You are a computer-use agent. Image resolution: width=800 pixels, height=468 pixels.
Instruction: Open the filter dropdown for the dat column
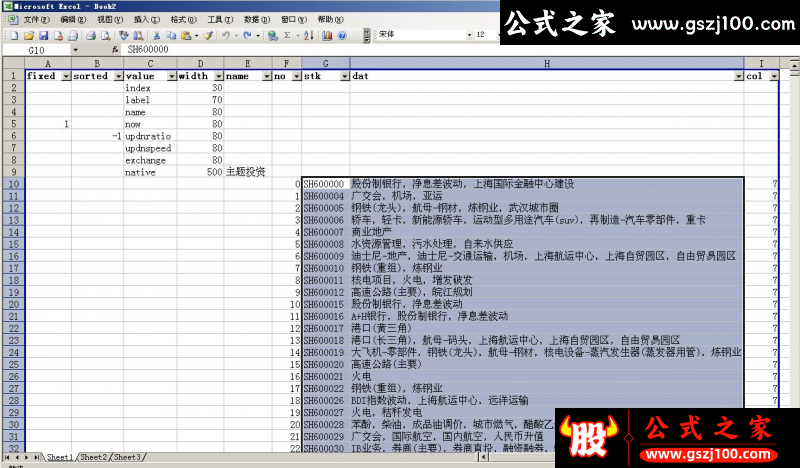[x=739, y=76]
